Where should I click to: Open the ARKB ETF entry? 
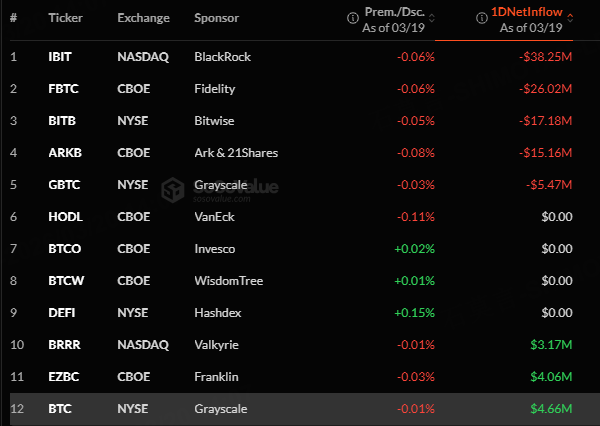click(x=62, y=153)
